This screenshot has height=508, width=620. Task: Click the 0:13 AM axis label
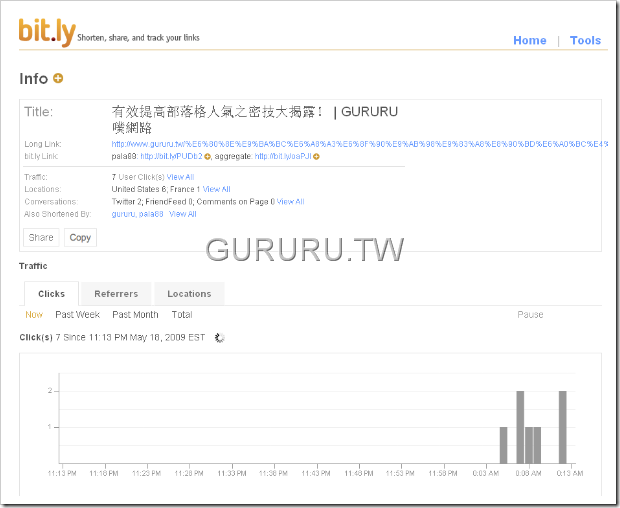point(570,473)
